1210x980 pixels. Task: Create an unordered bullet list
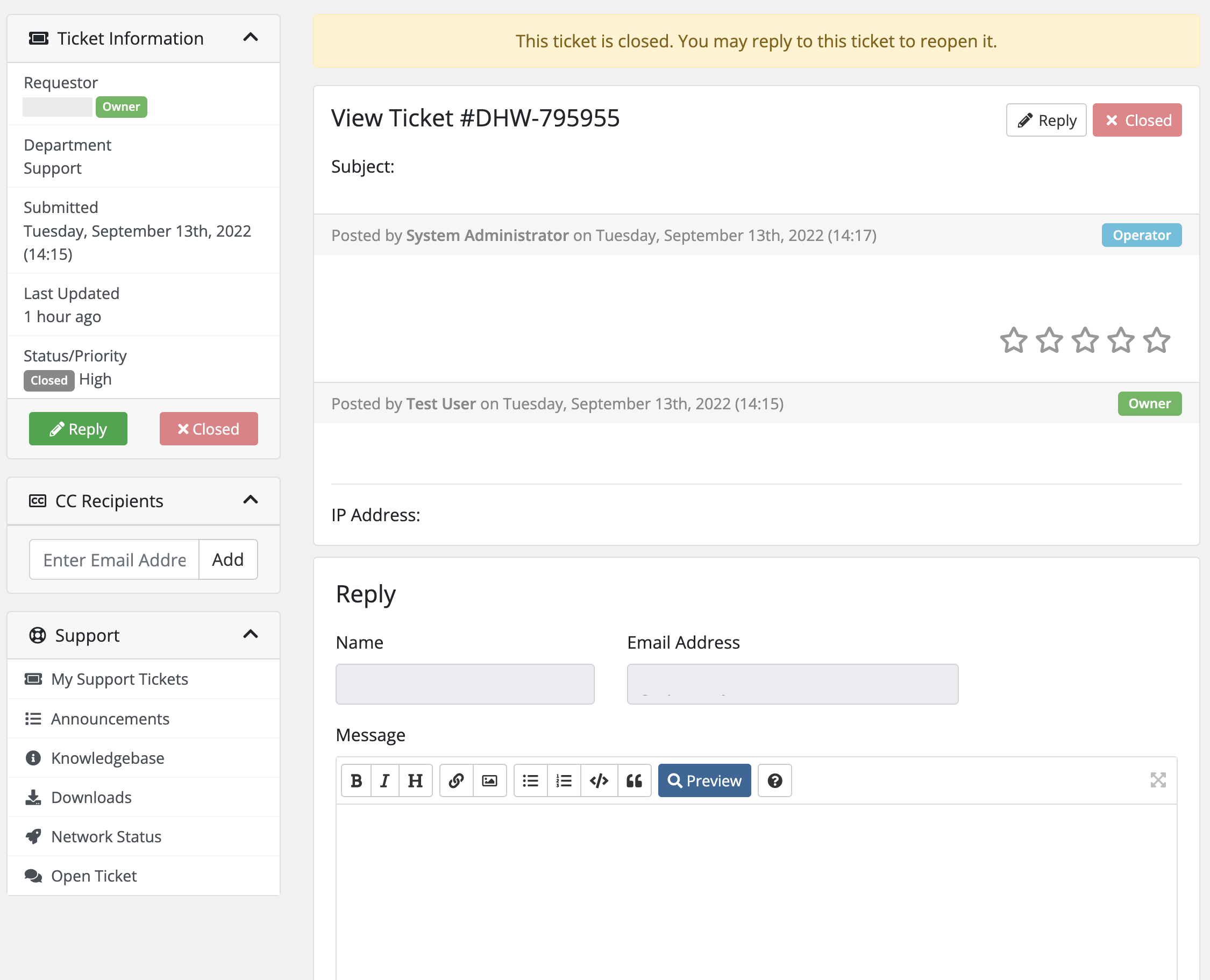[x=530, y=781]
